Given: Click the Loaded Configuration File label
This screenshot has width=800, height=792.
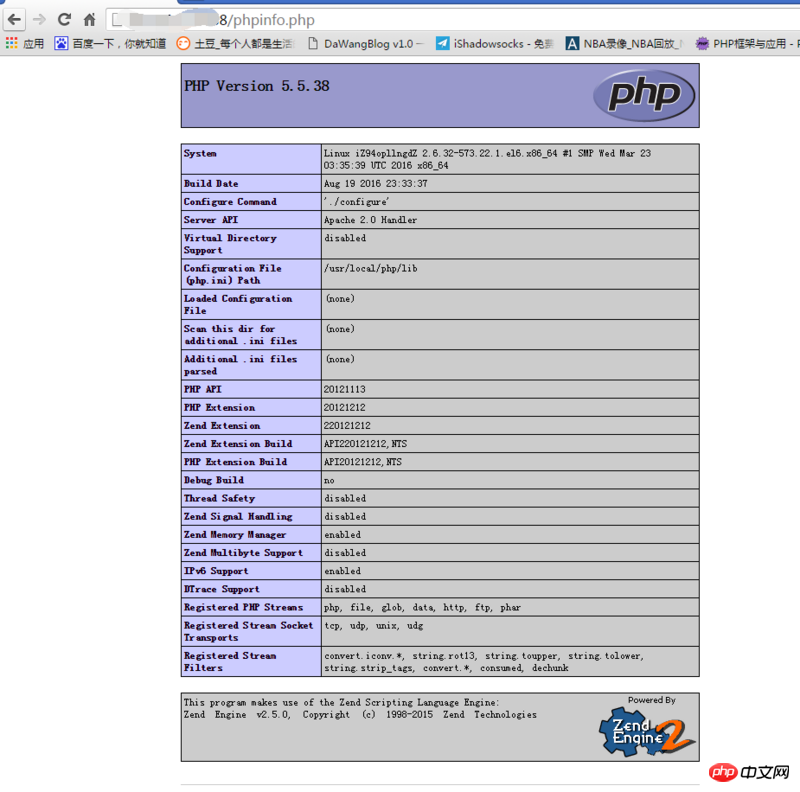Looking at the screenshot, I should (238, 305).
